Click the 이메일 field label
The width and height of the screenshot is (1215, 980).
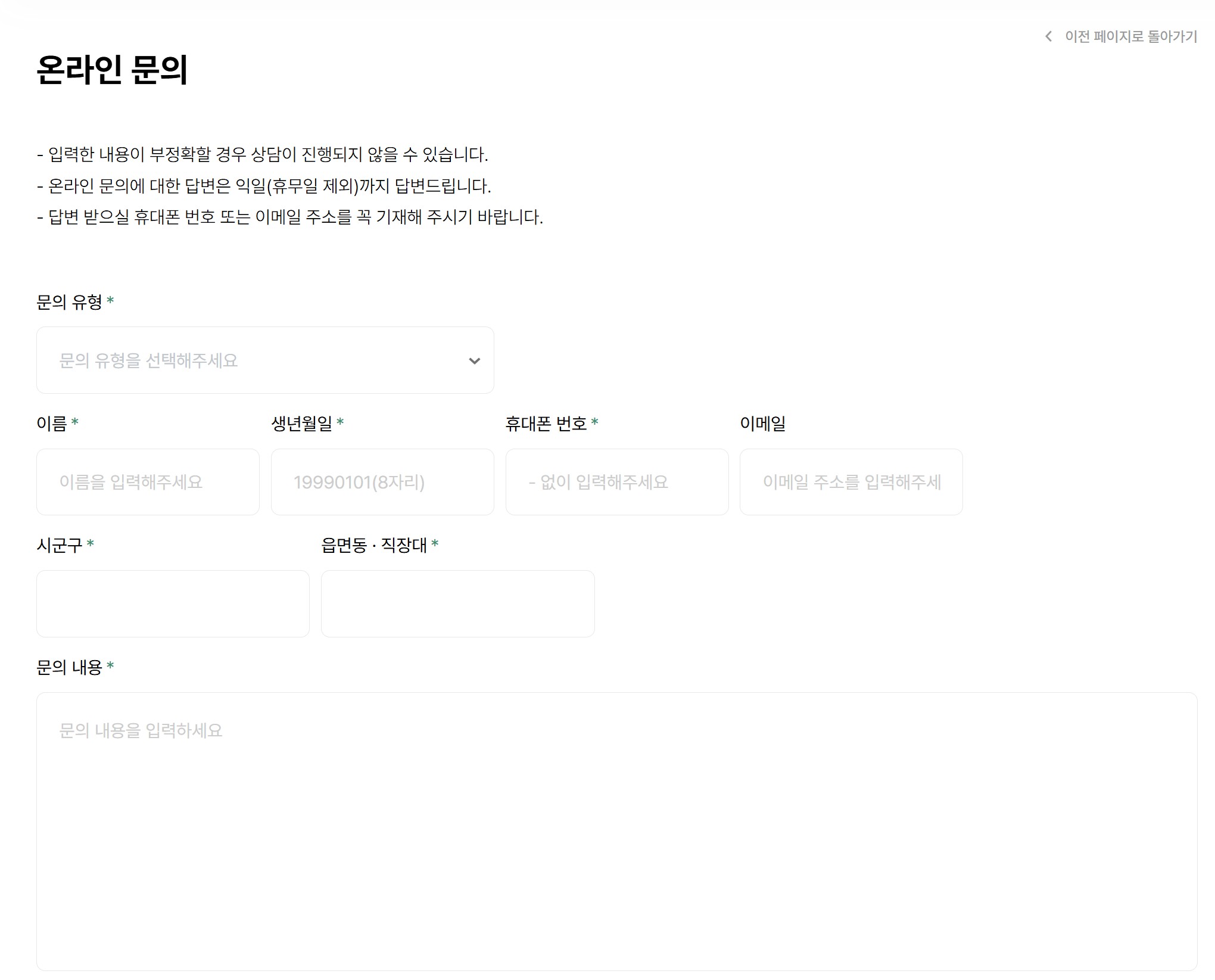[762, 424]
